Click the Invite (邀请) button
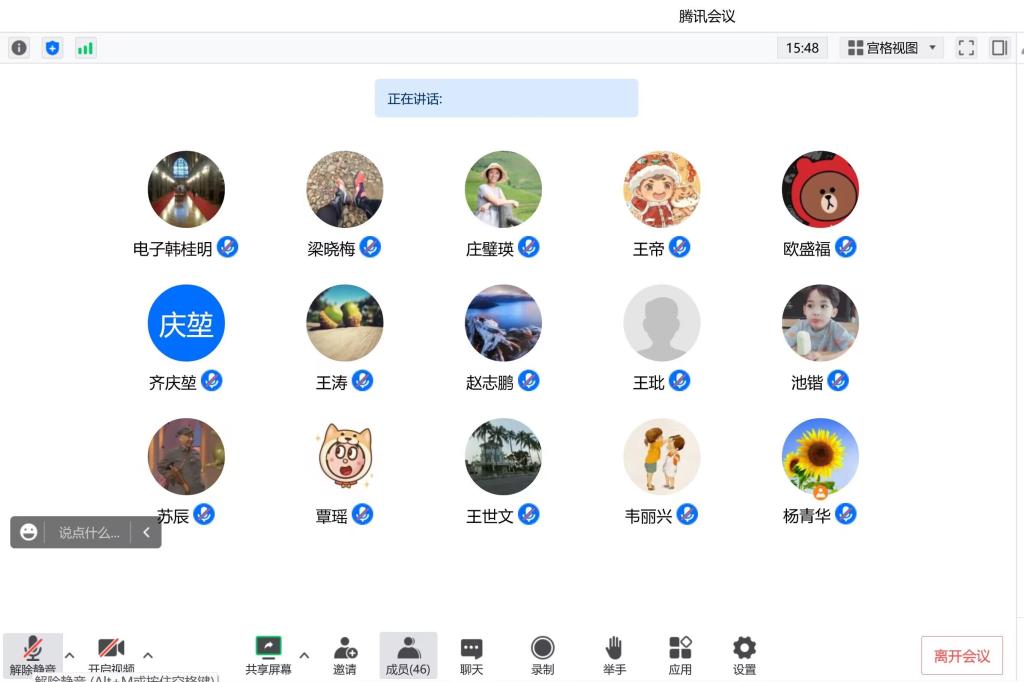This screenshot has height=682, width=1024. pos(345,655)
